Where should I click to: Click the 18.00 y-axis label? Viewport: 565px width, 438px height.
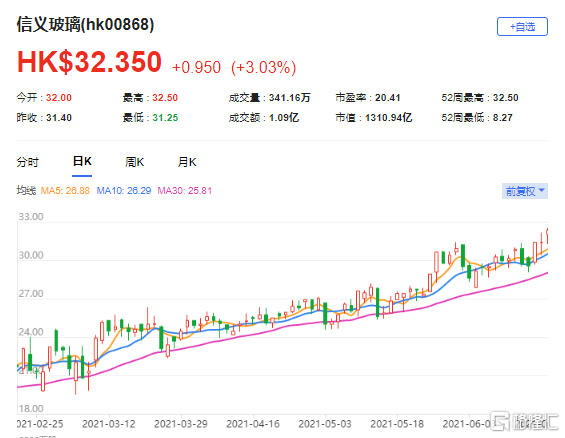(31, 409)
